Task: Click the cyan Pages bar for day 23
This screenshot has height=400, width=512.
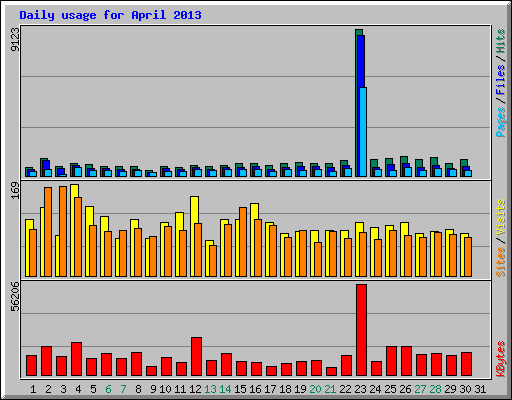Action: point(363,132)
